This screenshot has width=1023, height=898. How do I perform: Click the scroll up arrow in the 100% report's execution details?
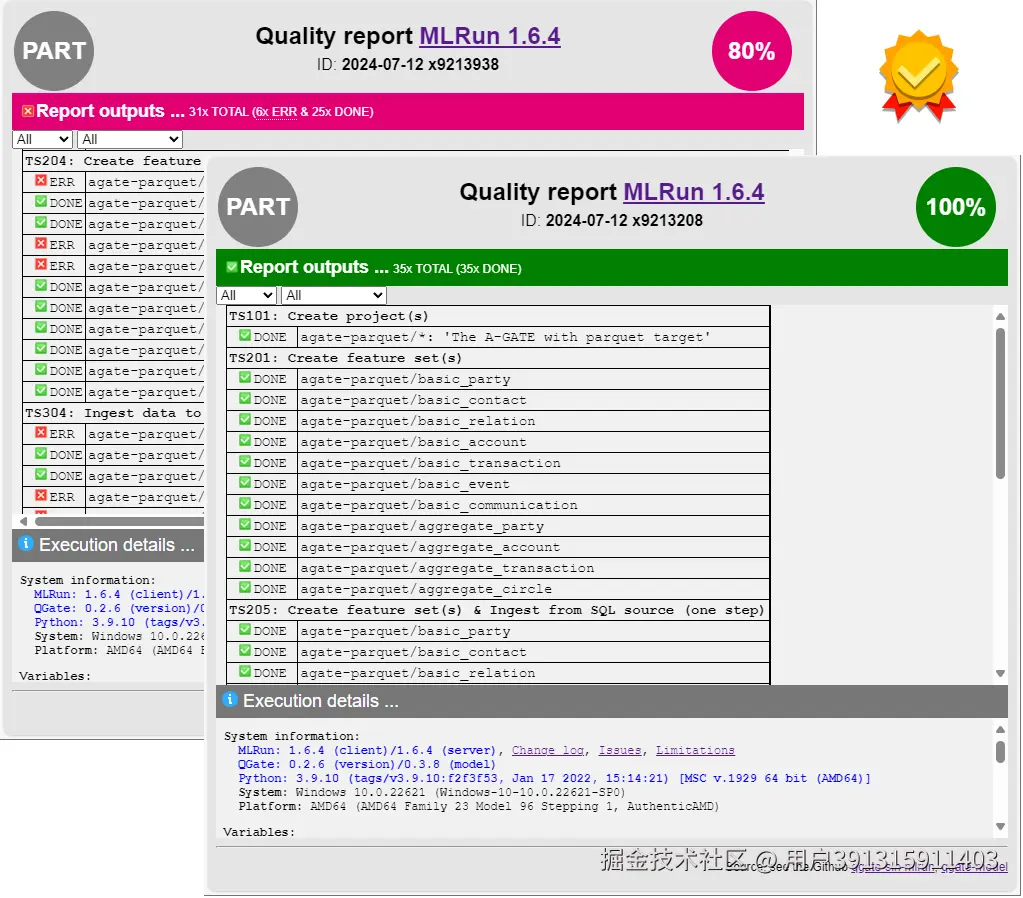pyautogui.click(x=1000, y=730)
